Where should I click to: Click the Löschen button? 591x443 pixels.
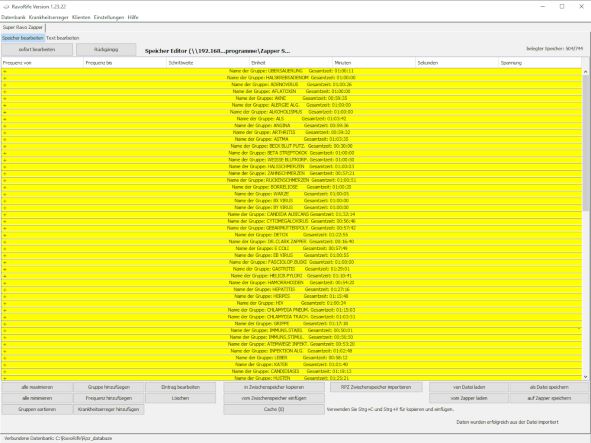[x=181, y=398]
